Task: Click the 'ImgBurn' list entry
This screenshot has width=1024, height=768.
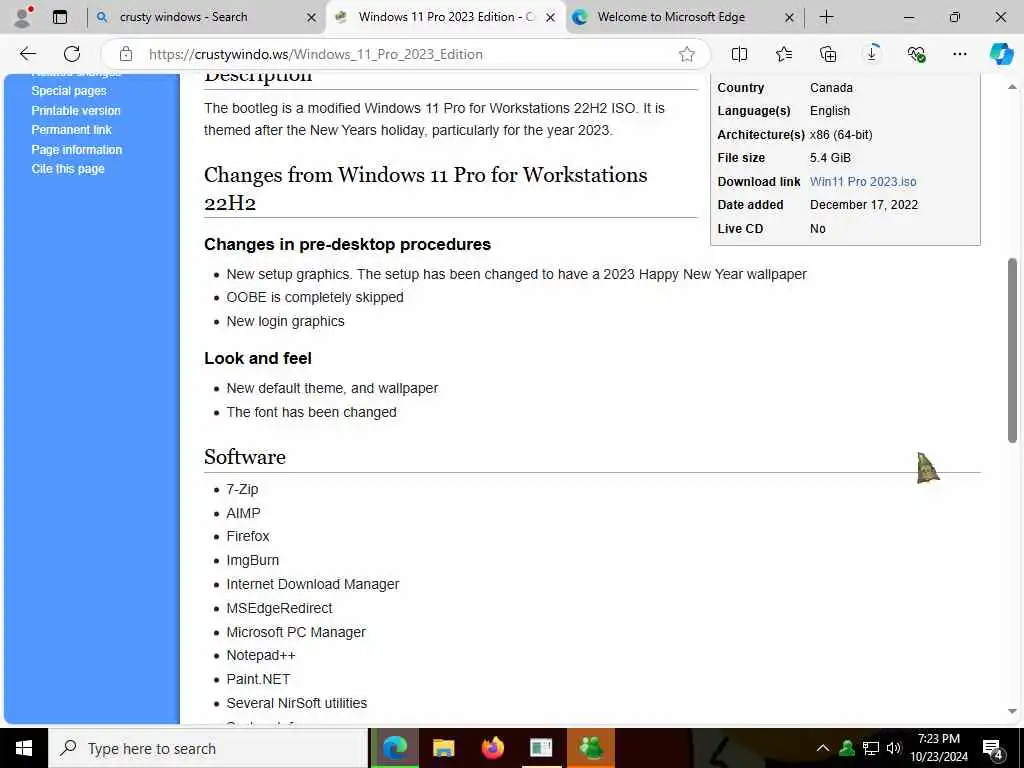Action: [252, 560]
